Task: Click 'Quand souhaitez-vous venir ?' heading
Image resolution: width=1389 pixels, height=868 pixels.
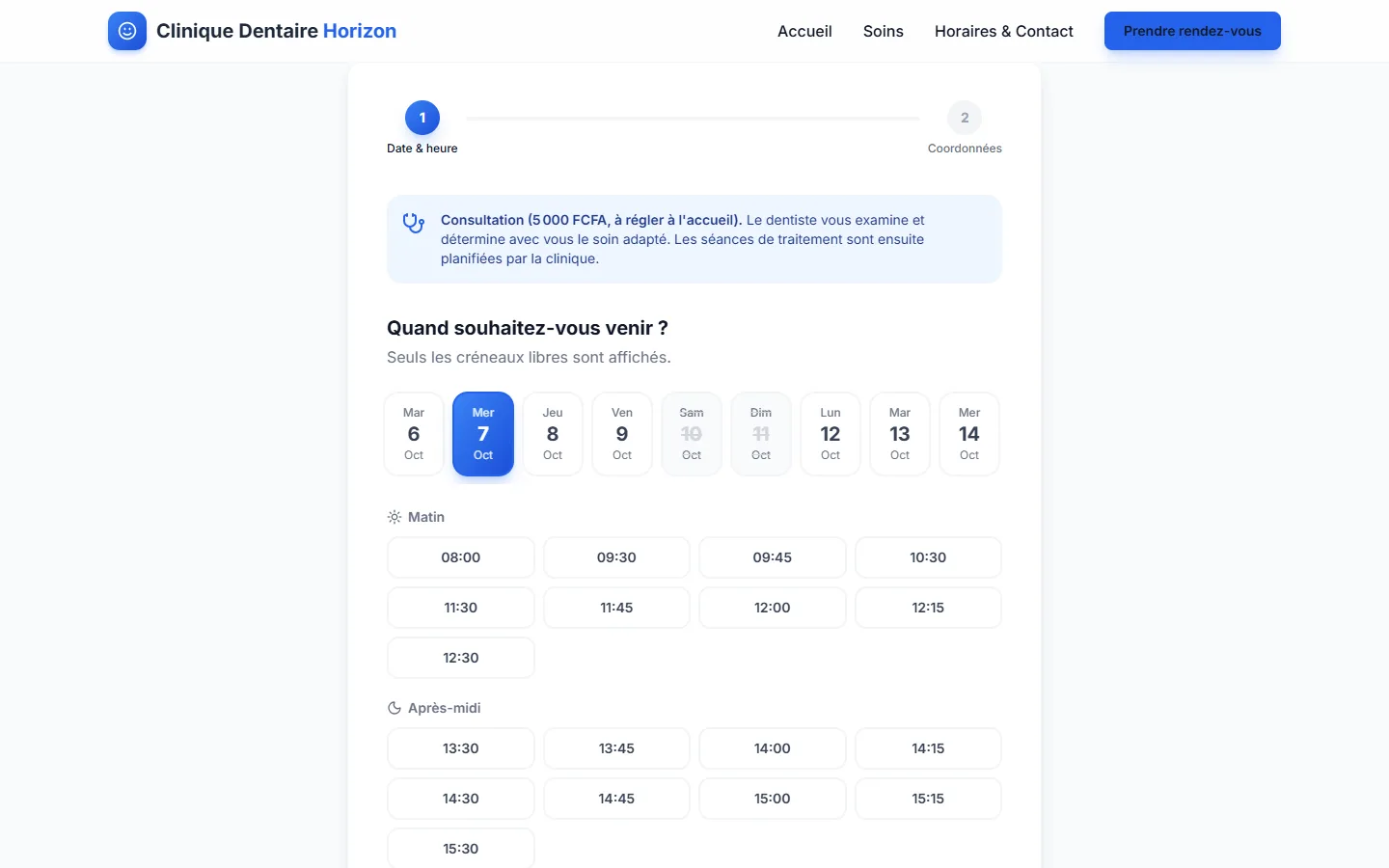Action: [x=528, y=328]
